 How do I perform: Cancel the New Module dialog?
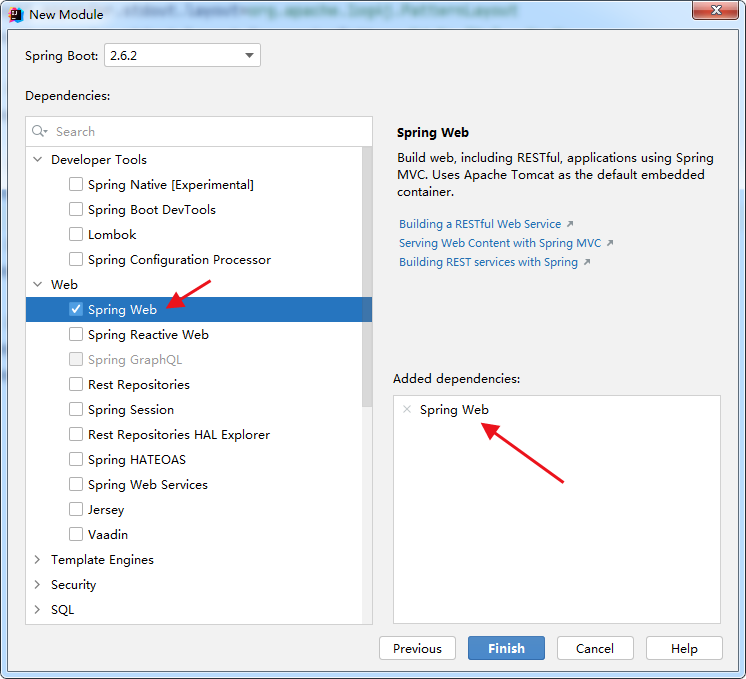(595, 648)
